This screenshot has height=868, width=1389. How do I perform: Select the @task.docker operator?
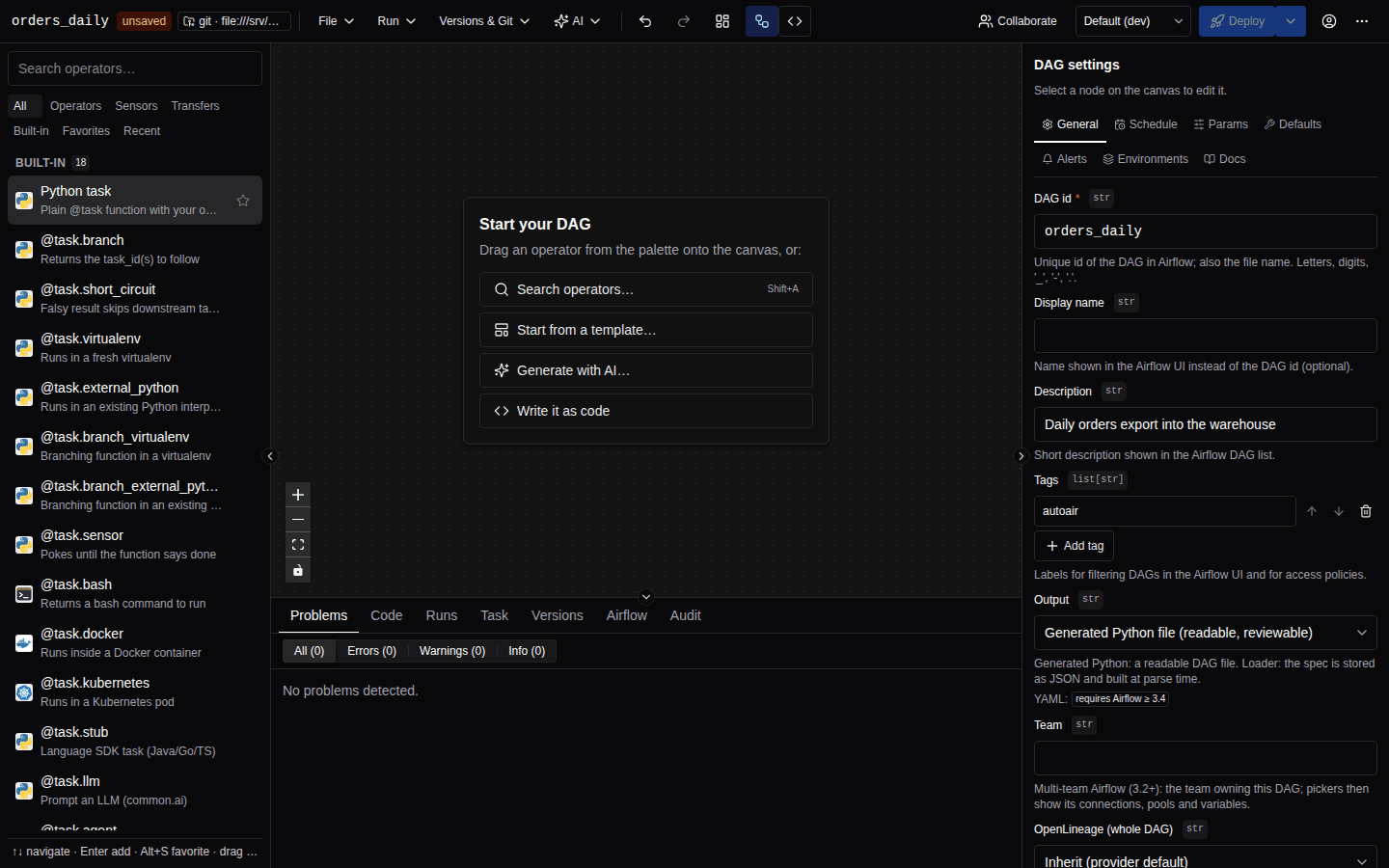click(135, 643)
